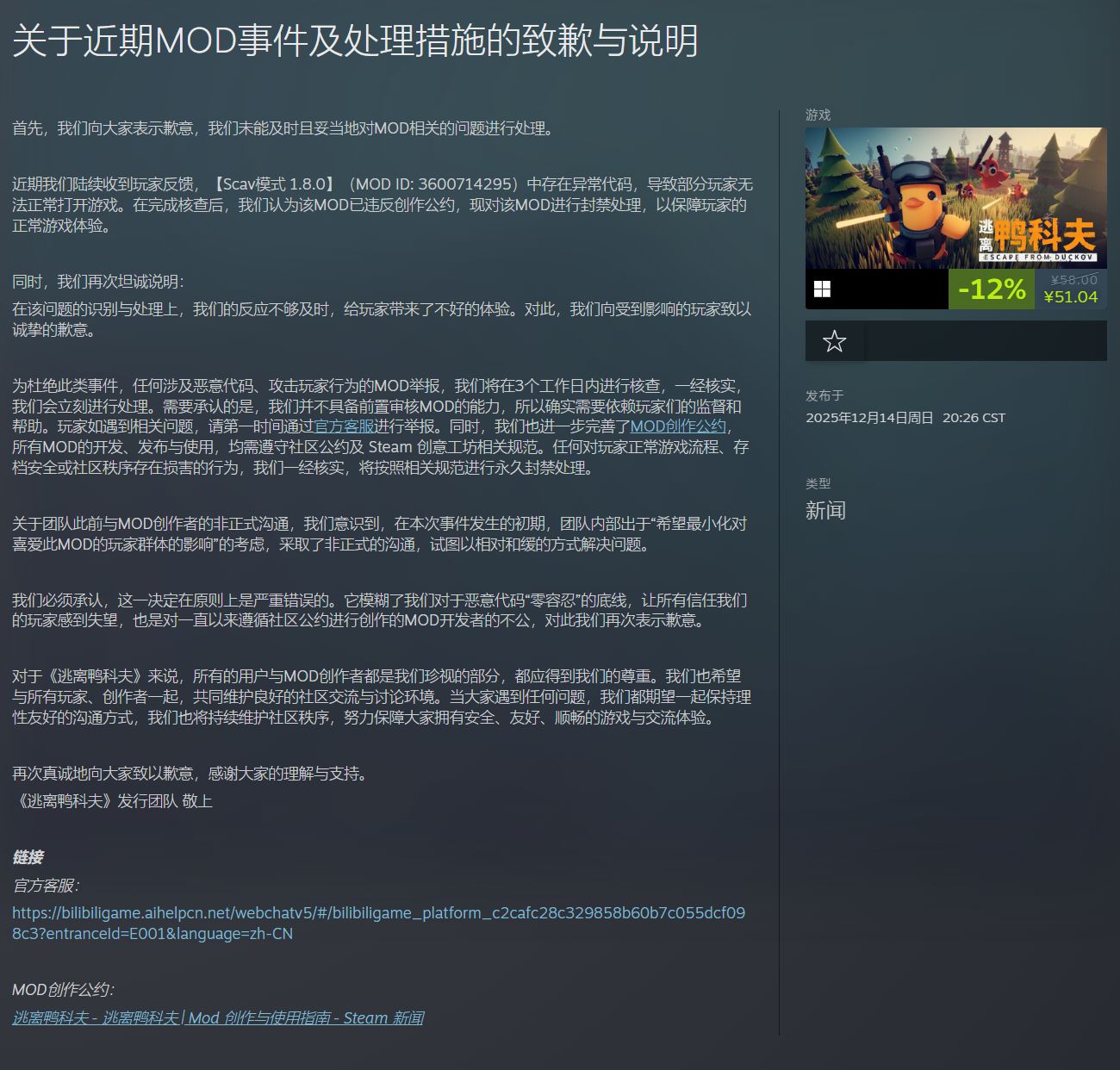This screenshot has width=1120, height=1070.
Task: Click the 新闻 type label
Action: tap(825, 511)
